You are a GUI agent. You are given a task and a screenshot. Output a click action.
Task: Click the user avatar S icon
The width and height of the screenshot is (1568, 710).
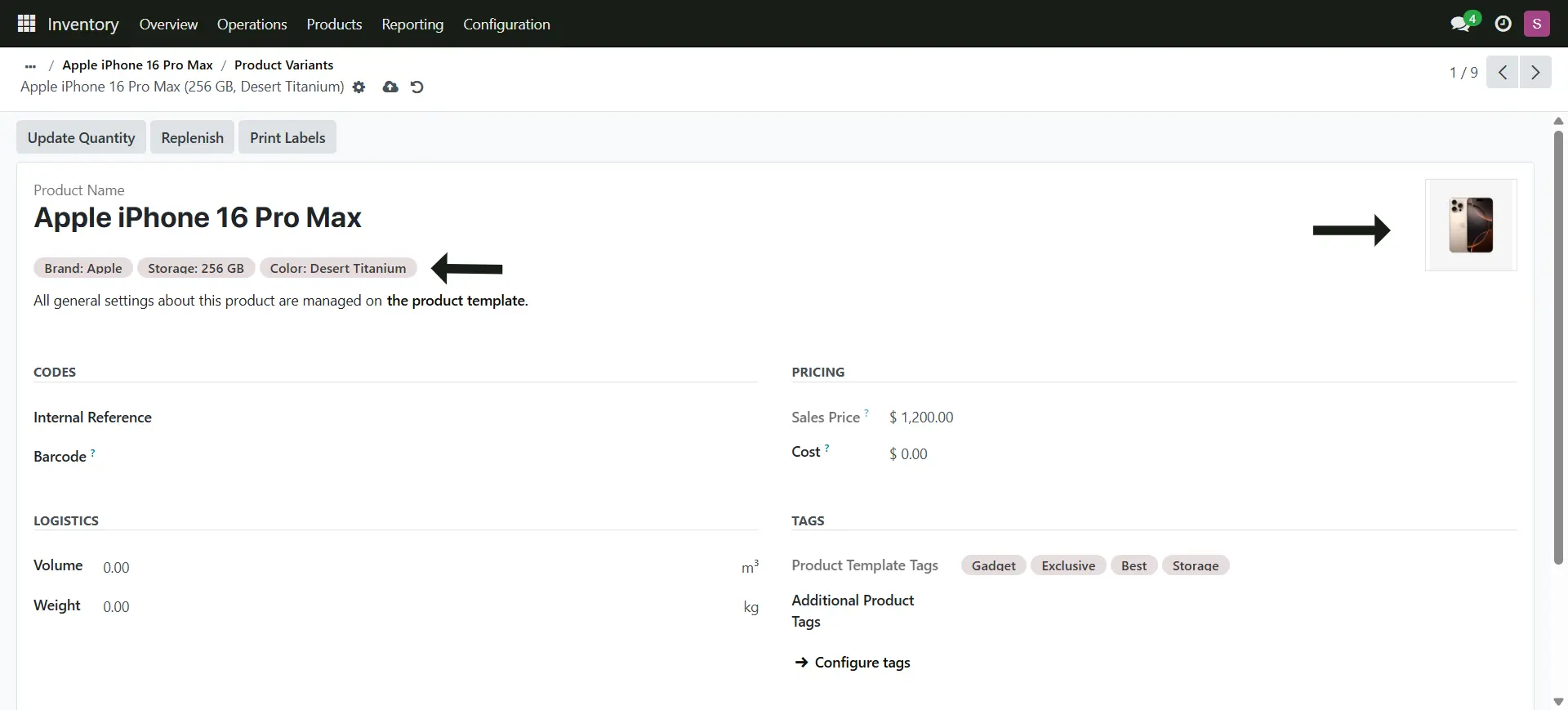1536,24
